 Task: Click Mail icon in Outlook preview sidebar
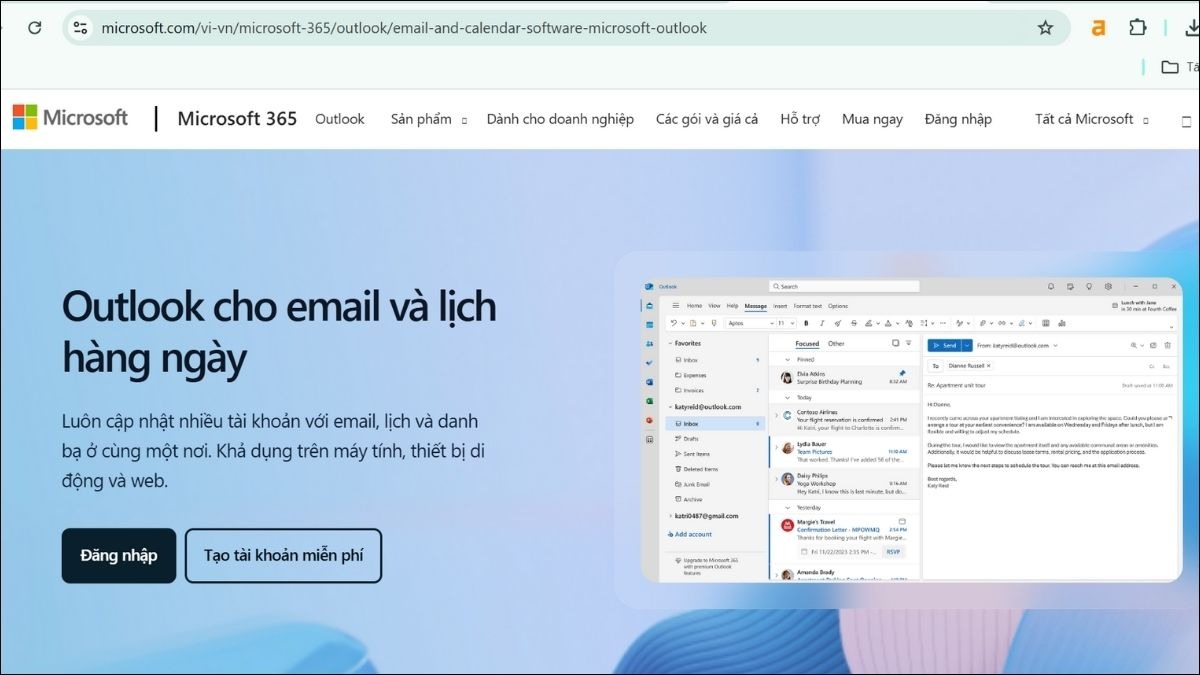coord(649,305)
